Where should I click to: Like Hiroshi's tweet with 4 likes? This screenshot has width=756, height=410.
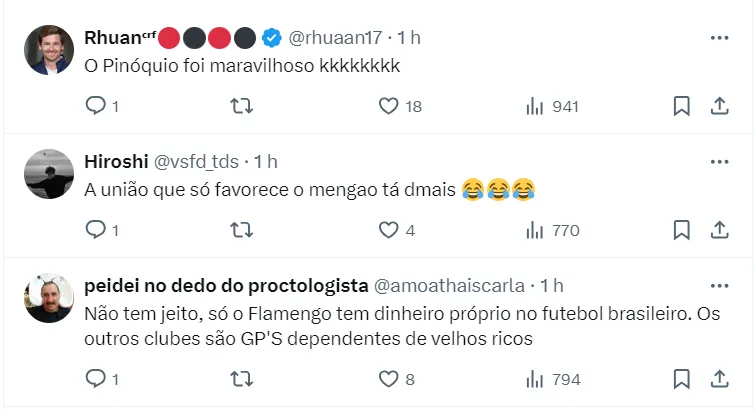(389, 230)
